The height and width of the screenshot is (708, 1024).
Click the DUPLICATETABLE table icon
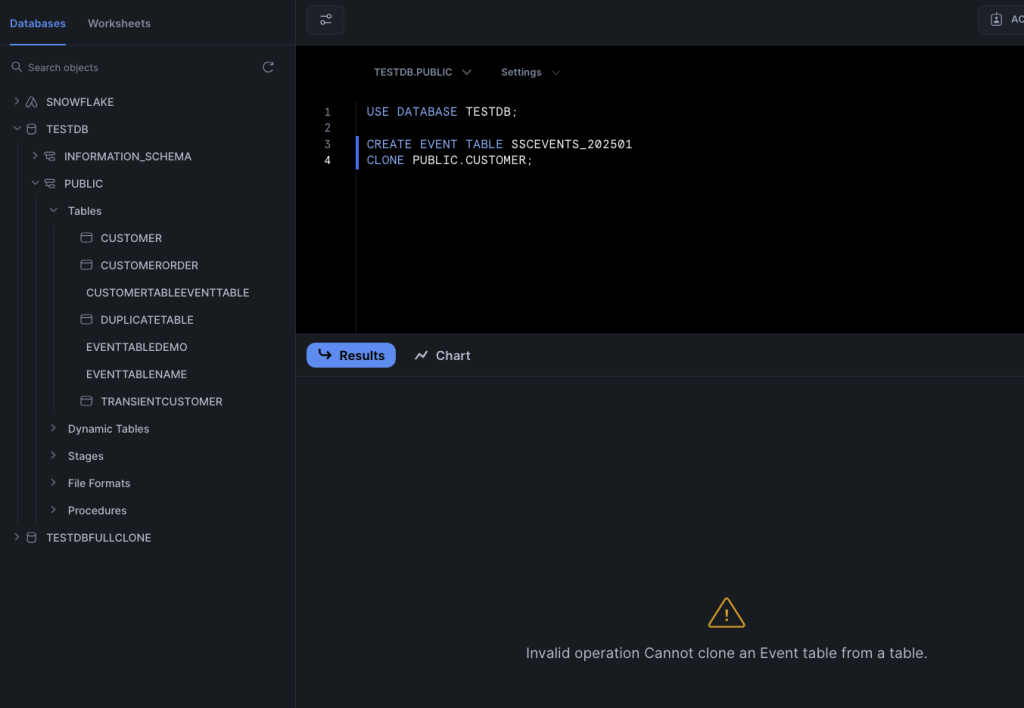point(86,320)
